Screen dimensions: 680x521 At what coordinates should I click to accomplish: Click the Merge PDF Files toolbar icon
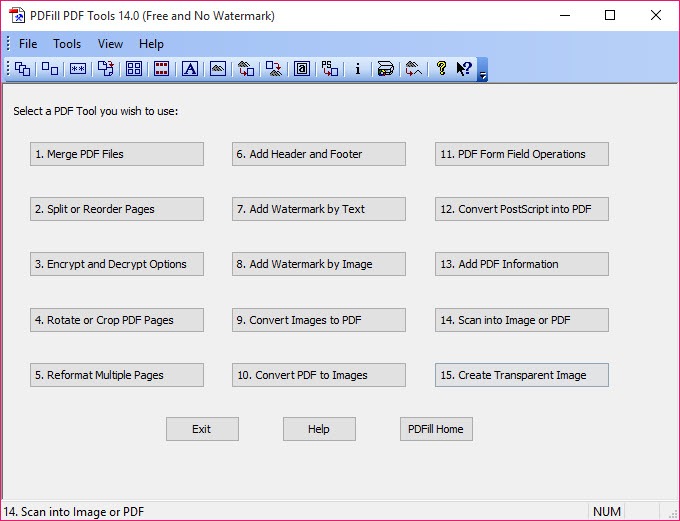22,69
